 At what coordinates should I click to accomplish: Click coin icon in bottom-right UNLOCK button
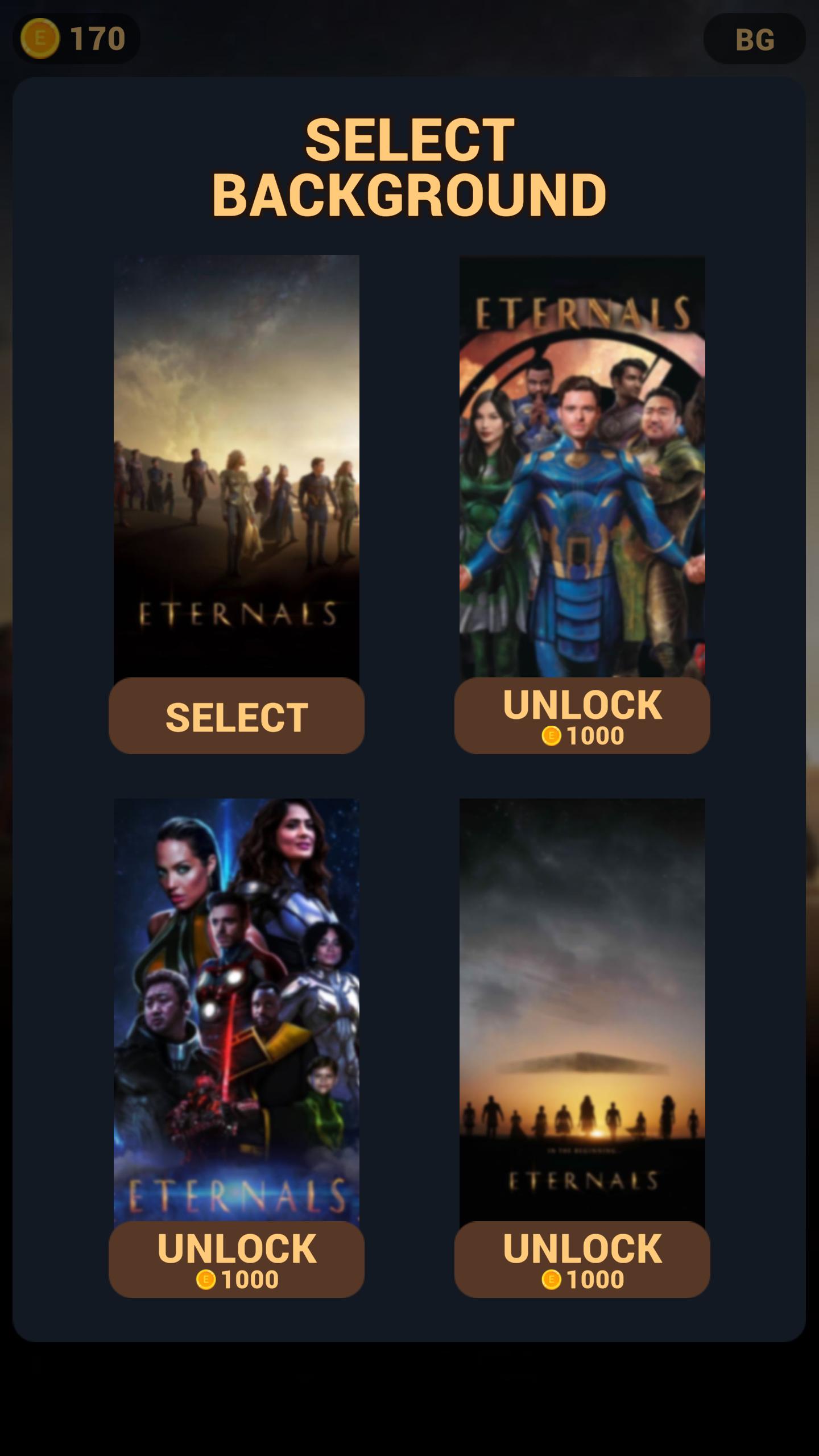click(551, 1280)
